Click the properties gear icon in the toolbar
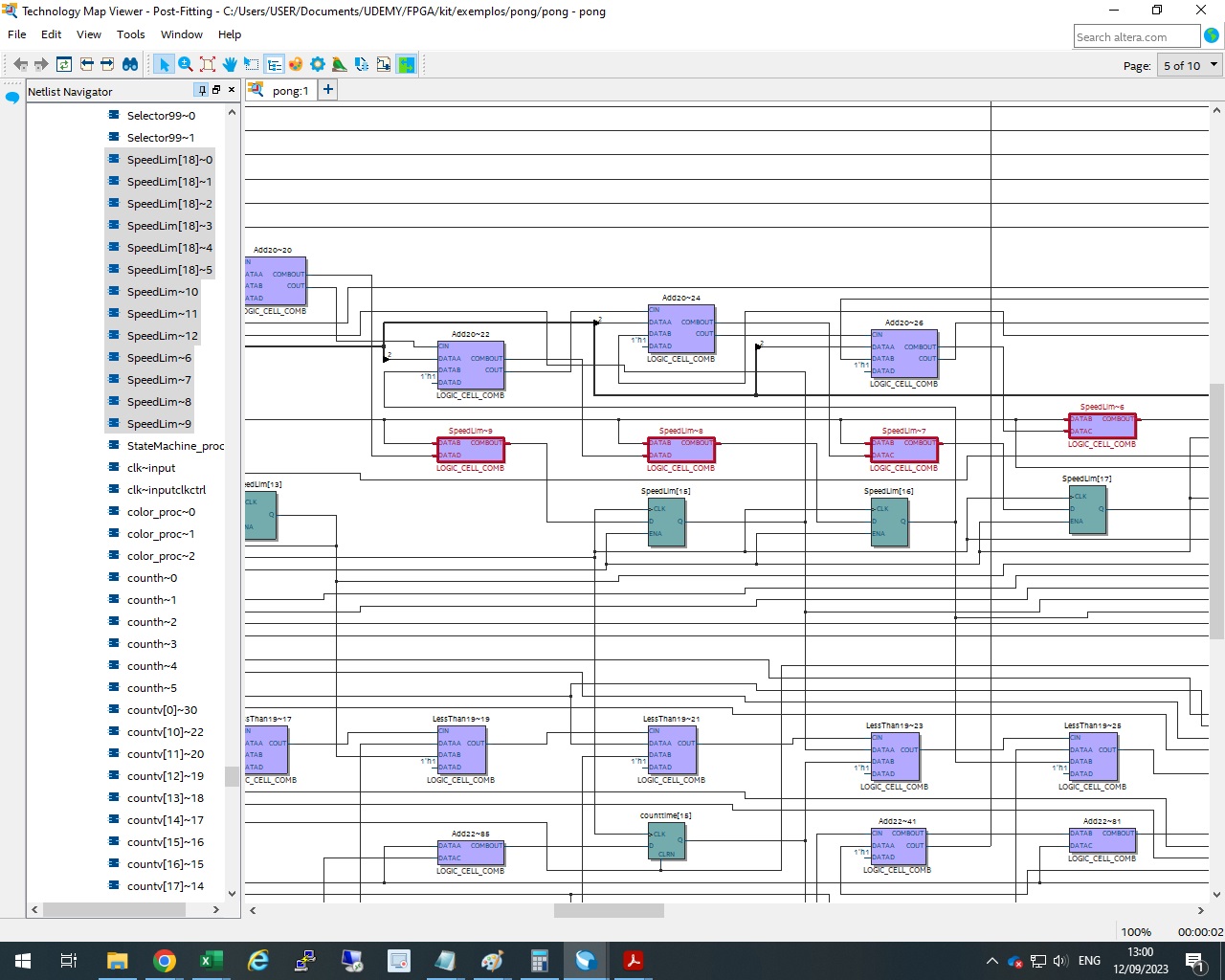 (318, 64)
